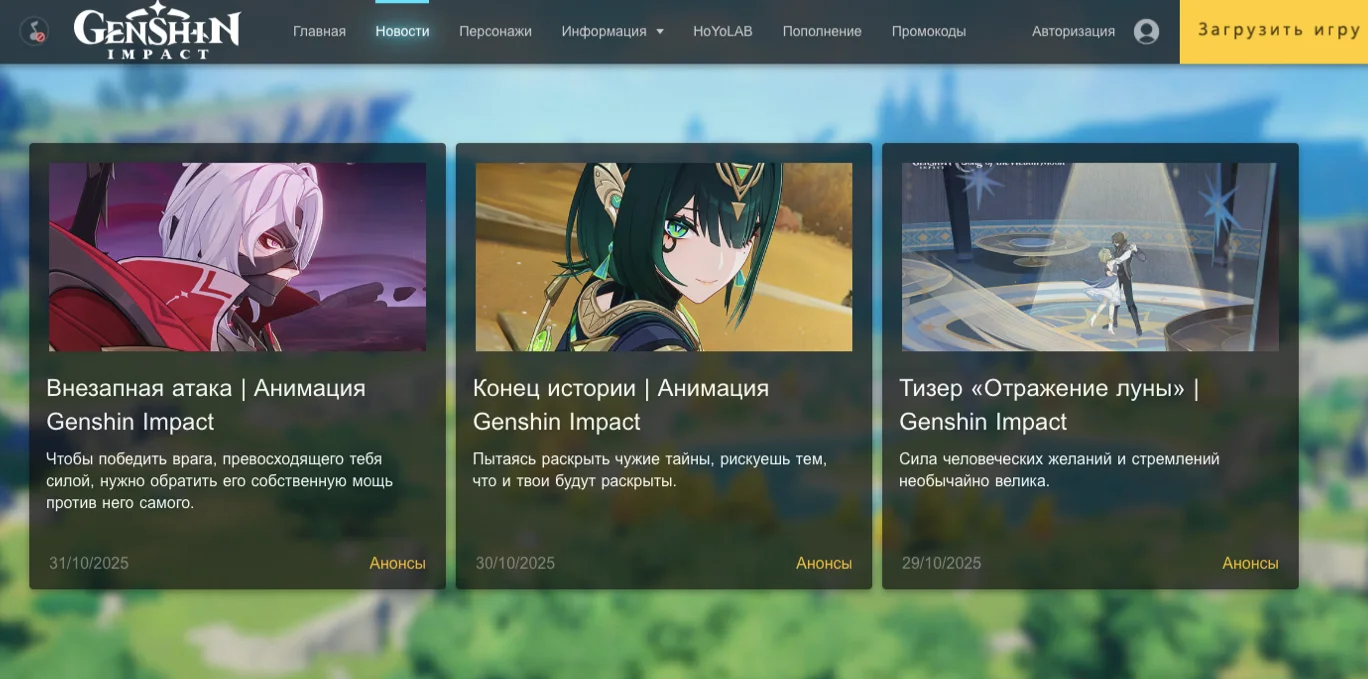This screenshot has height=679, width=1368.
Task: Expand the Информация dropdown arrow
Action: tap(660, 32)
